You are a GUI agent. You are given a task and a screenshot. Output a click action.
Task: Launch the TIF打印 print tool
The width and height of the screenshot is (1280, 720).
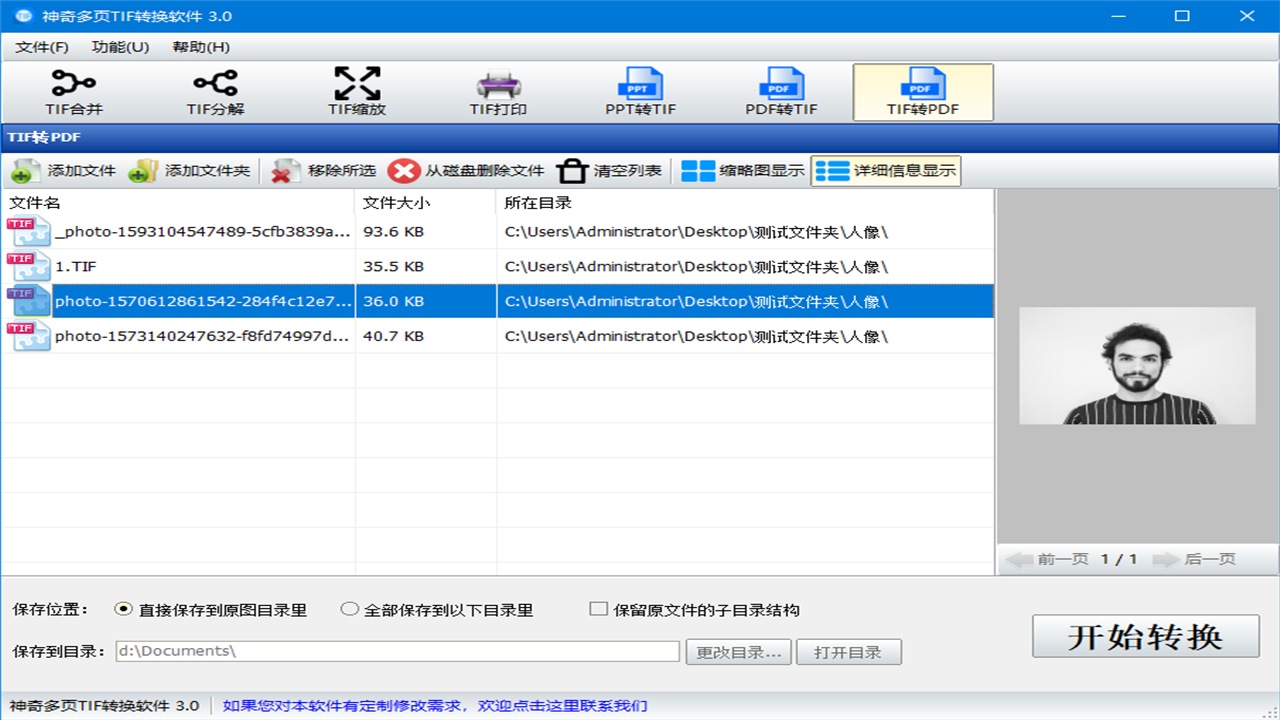499,90
